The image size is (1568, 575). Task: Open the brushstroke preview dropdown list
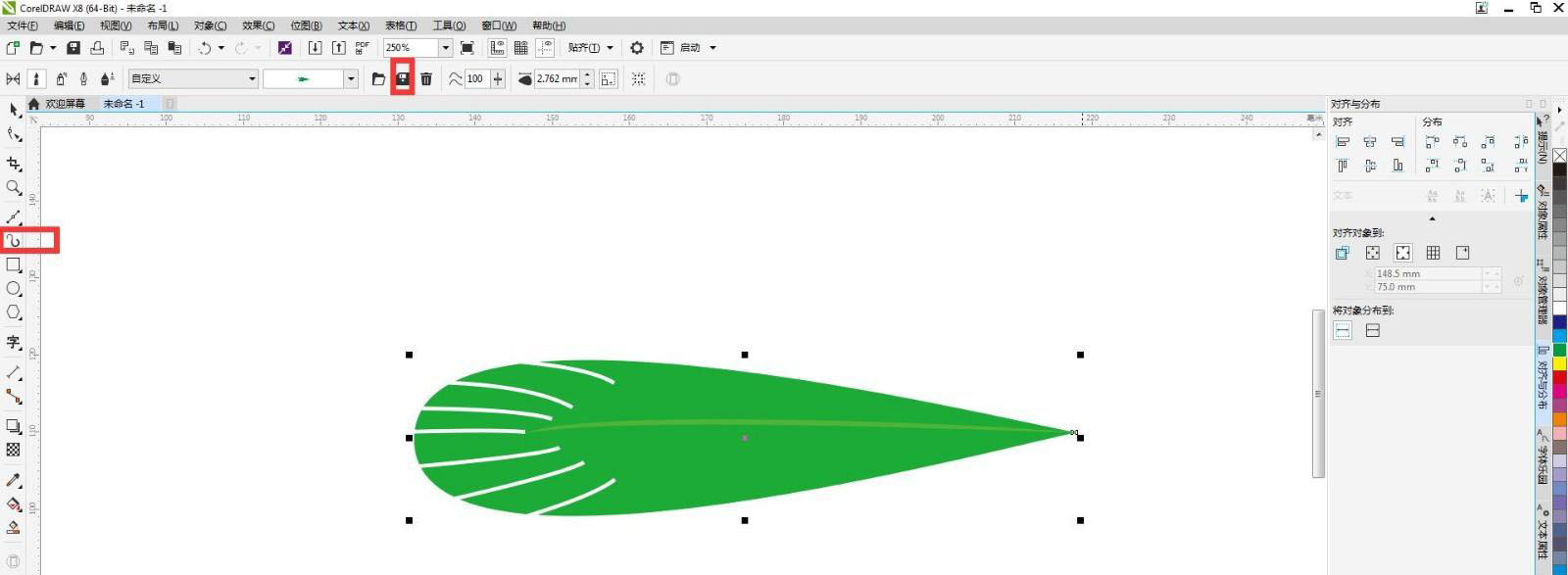click(351, 78)
